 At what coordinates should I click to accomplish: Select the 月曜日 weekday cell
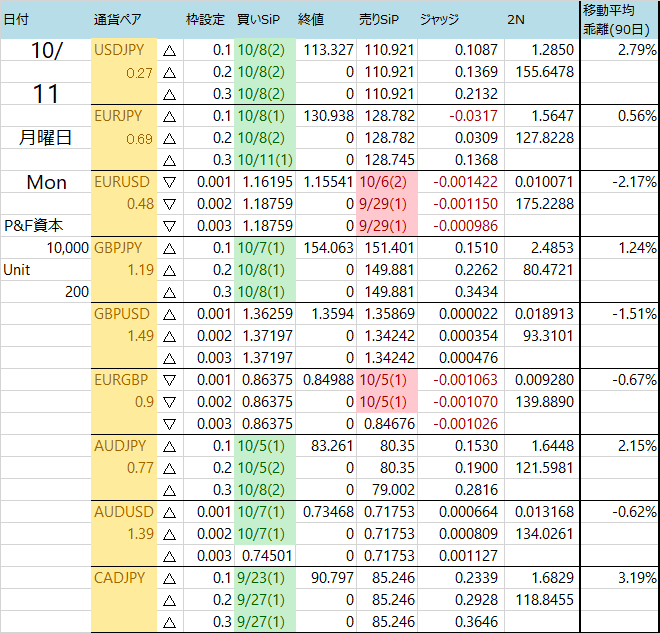pyautogui.click(x=45, y=138)
